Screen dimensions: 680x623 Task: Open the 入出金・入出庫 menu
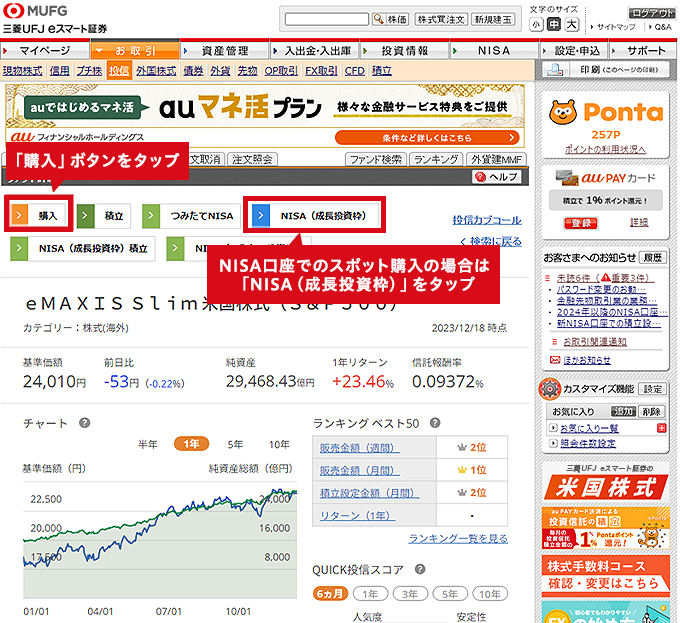pyautogui.click(x=314, y=51)
